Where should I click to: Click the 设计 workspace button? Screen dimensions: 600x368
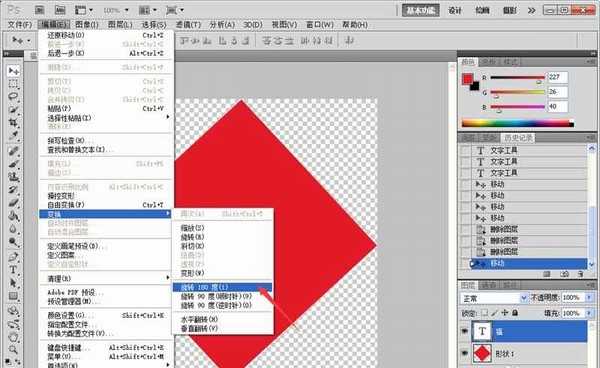[455, 10]
